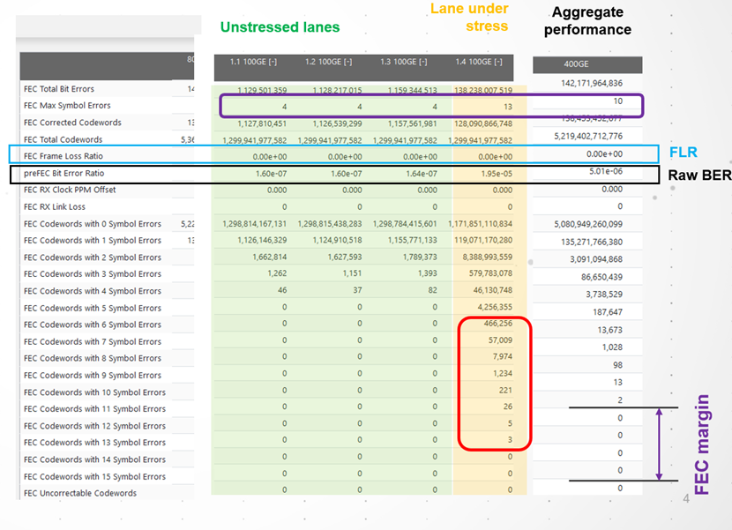Click the aggregate total codewords 5,219,402,712,776

(588, 136)
